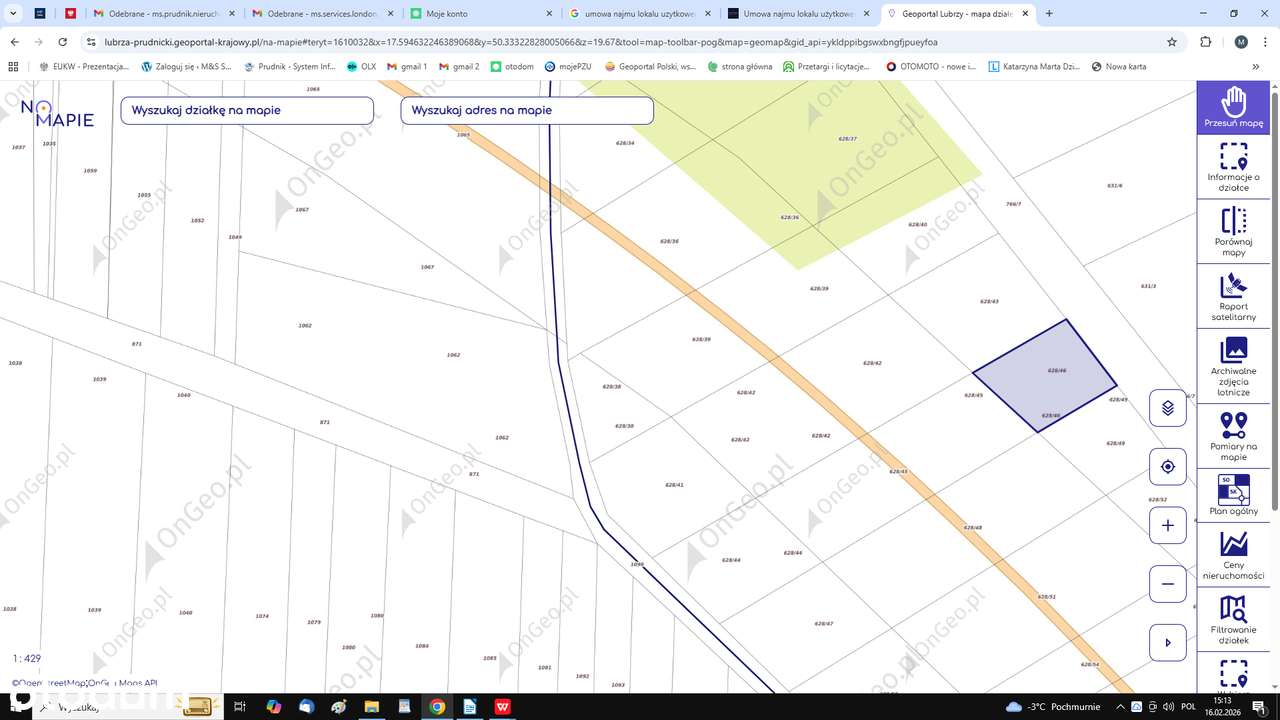
Task: Open Katarzyna Marta Dzi bookmark
Action: point(1034,67)
